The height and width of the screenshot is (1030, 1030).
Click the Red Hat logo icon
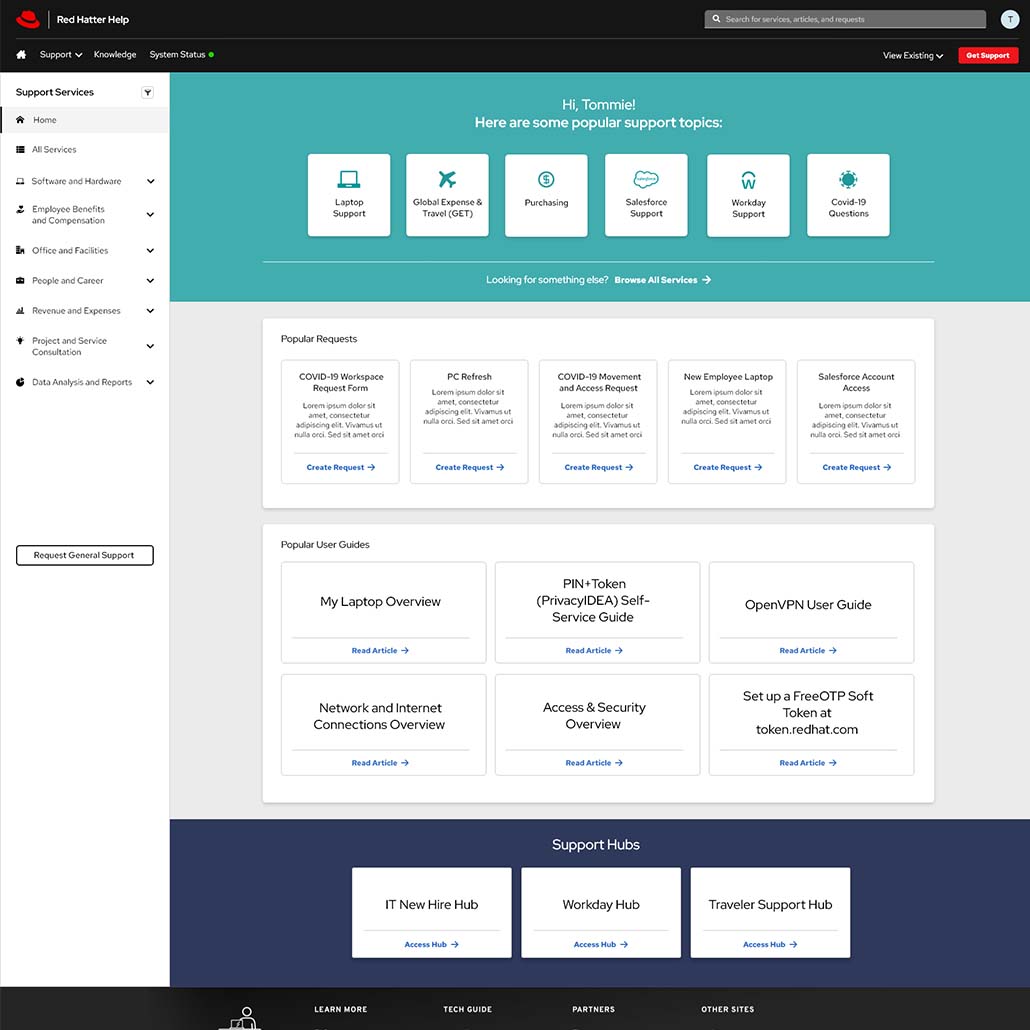[28, 19]
